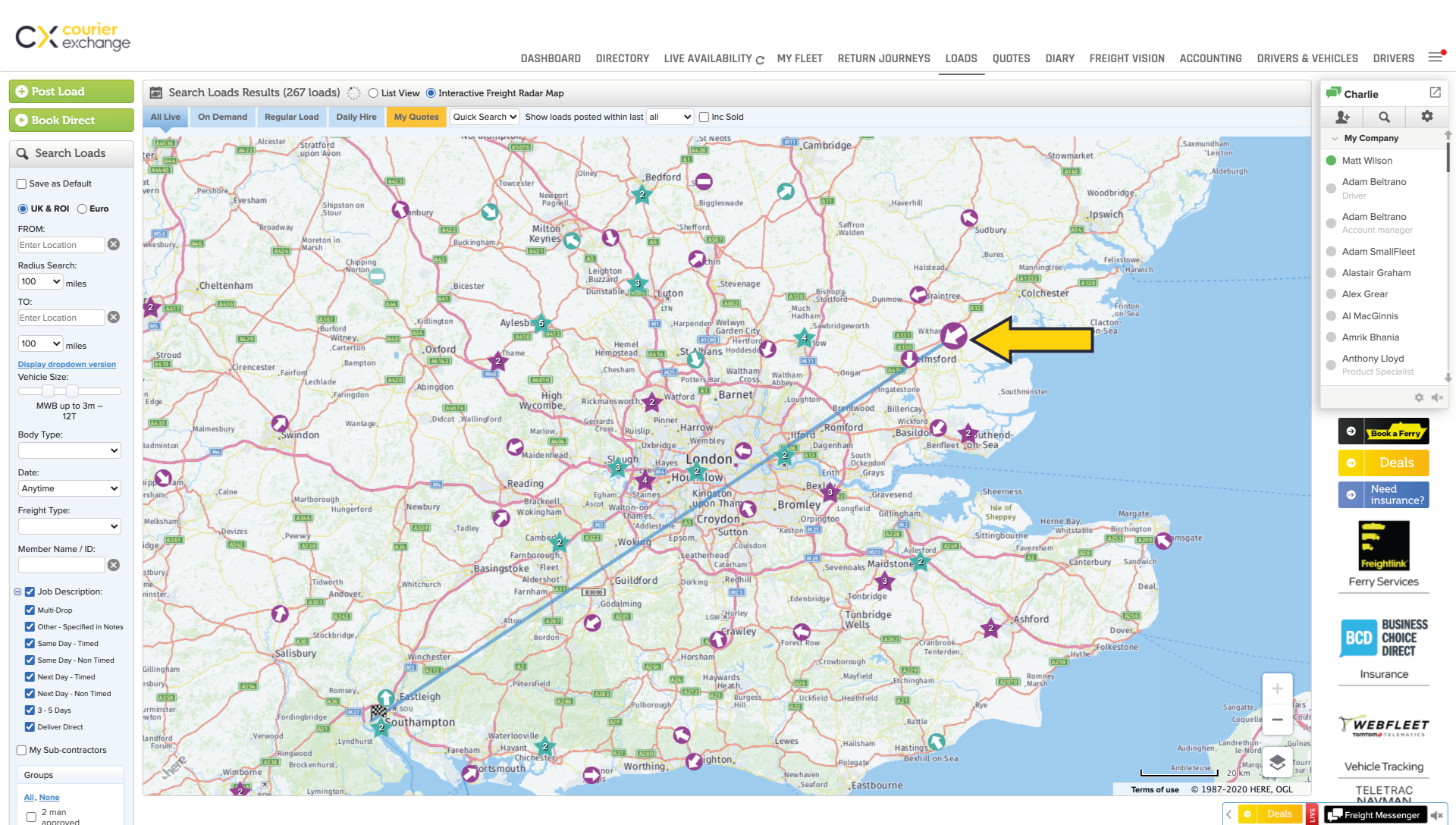Clear the FROM location field
The width and height of the screenshot is (1456, 825).
pyautogui.click(x=114, y=244)
